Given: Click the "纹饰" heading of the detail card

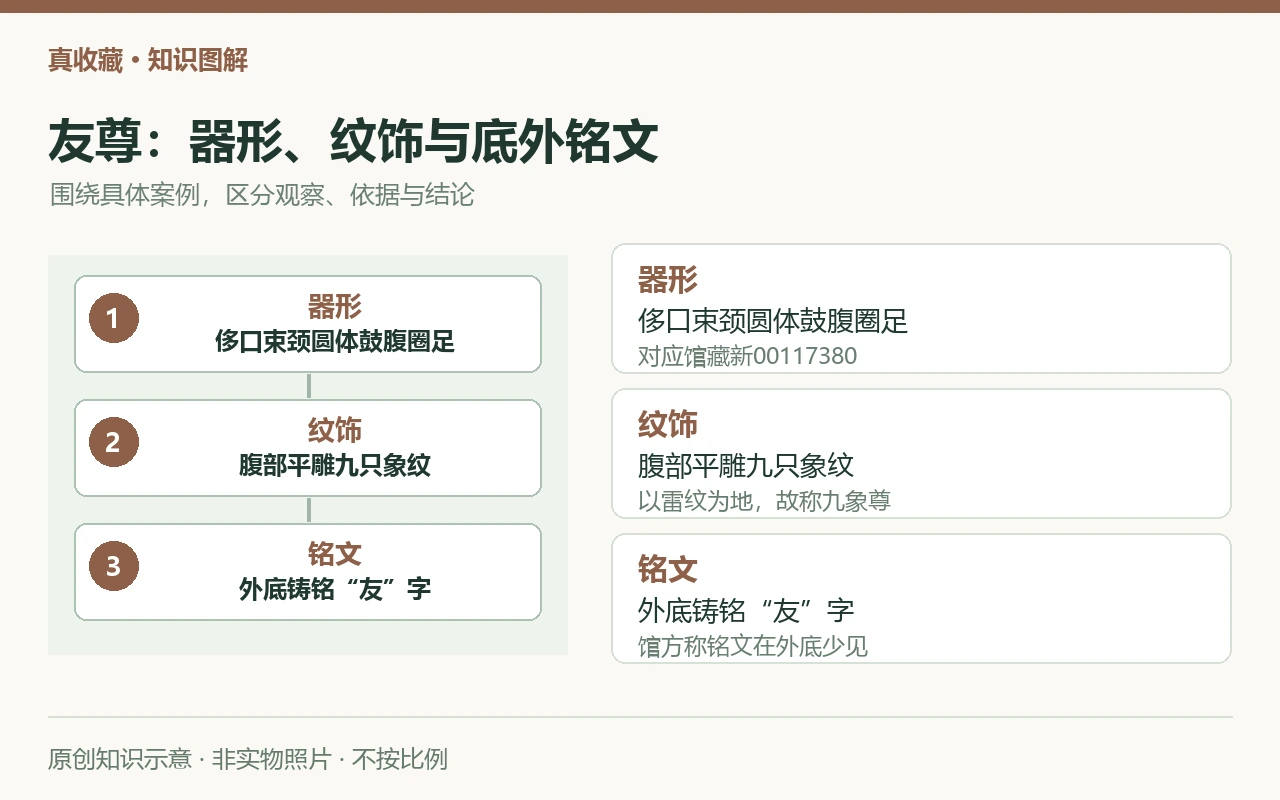Looking at the screenshot, I should [x=668, y=425].
